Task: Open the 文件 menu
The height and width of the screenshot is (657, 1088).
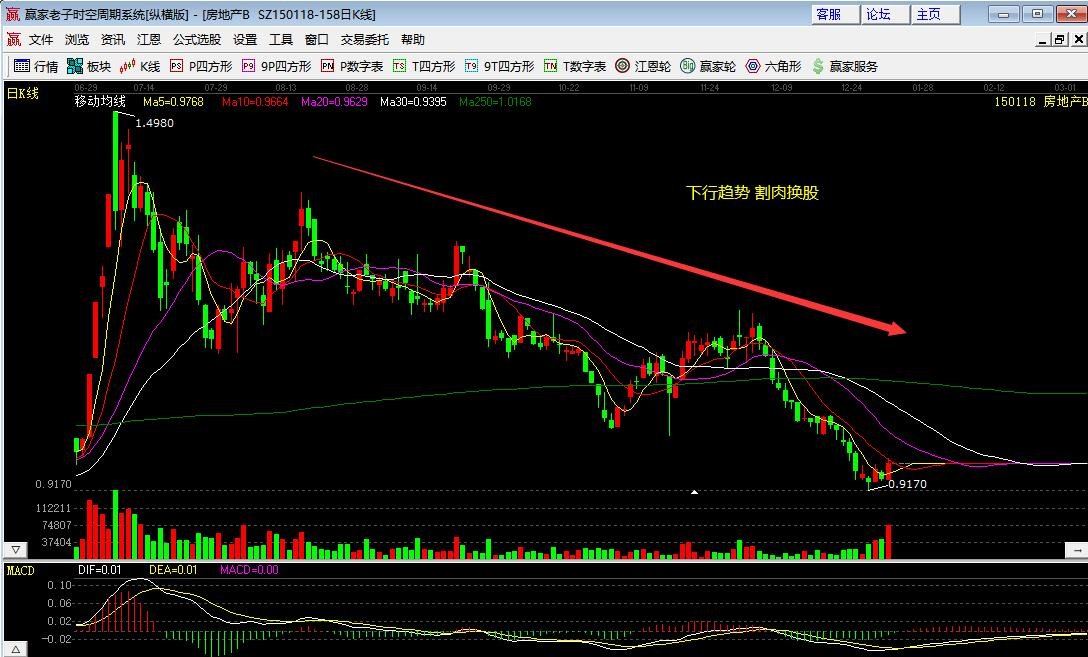Action: point(42,40)
